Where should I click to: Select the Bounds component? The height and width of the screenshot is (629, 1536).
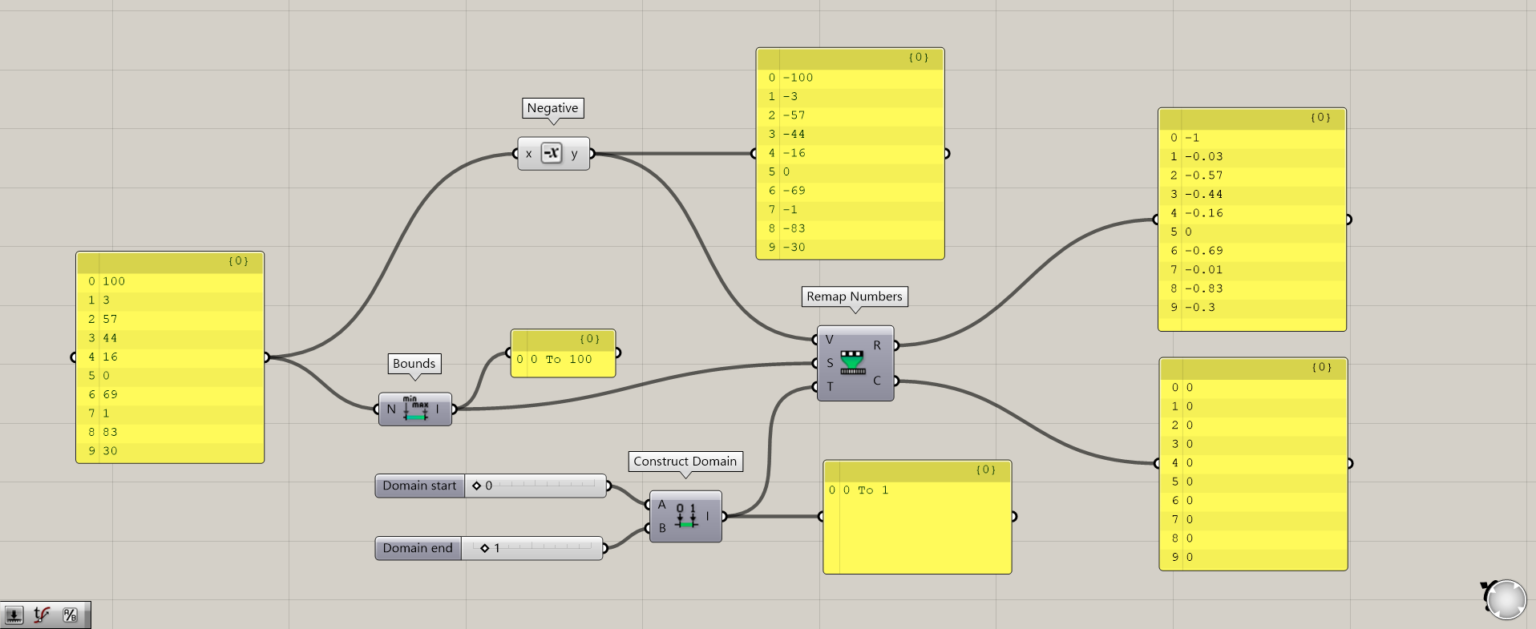pos(415,408)
